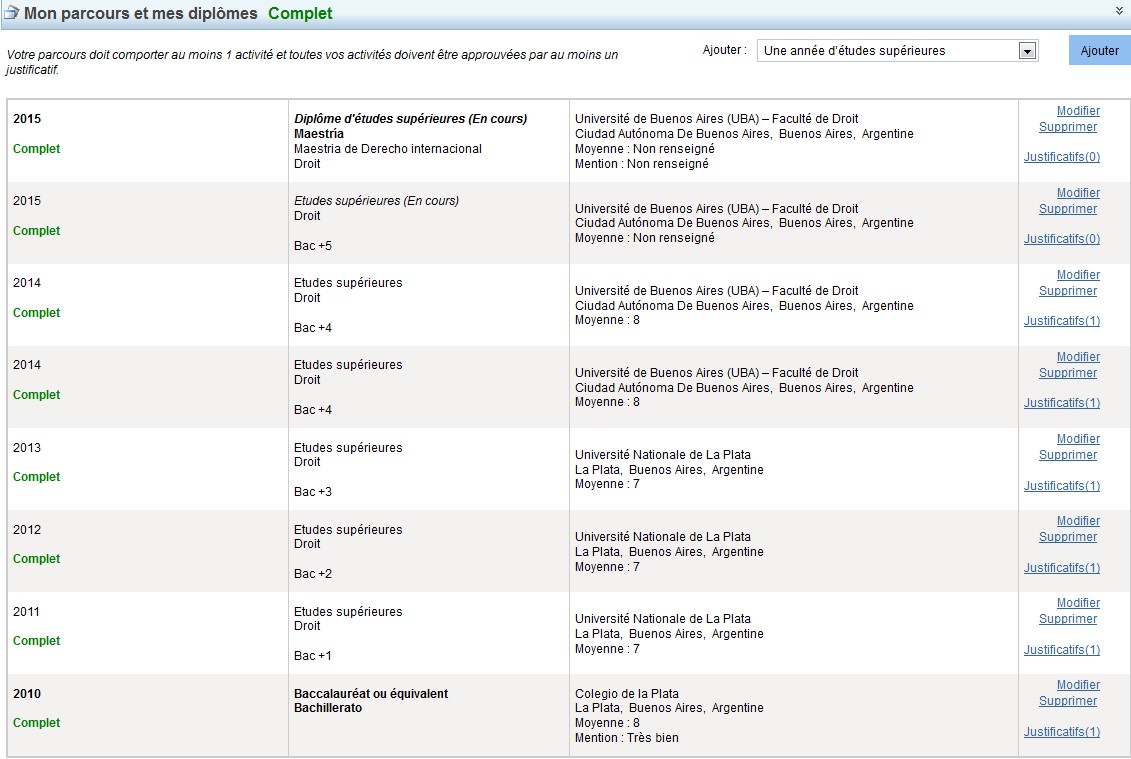
Task: Click 'Université Nationale de La Plata' in 2013 row
Action: 663,455
